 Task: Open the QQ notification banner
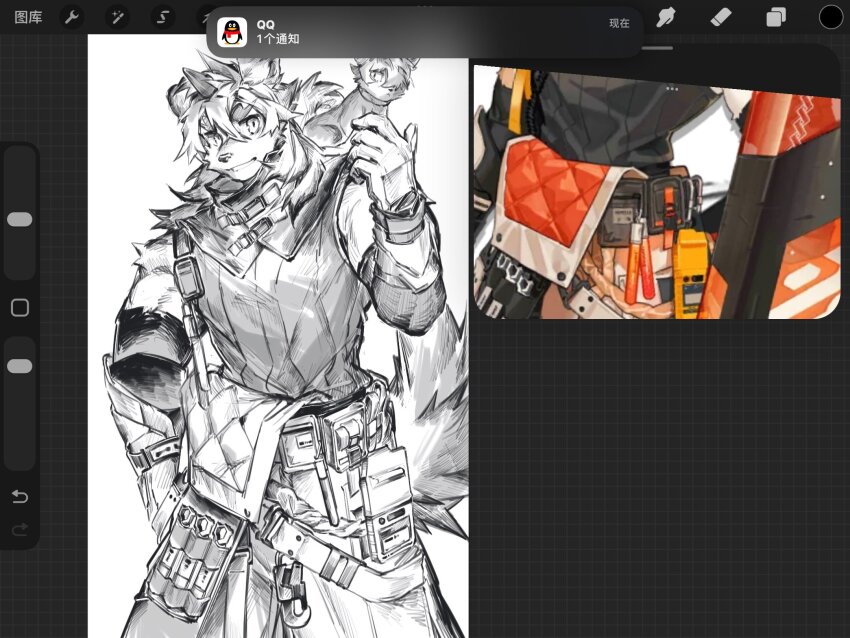click(420, 30)
